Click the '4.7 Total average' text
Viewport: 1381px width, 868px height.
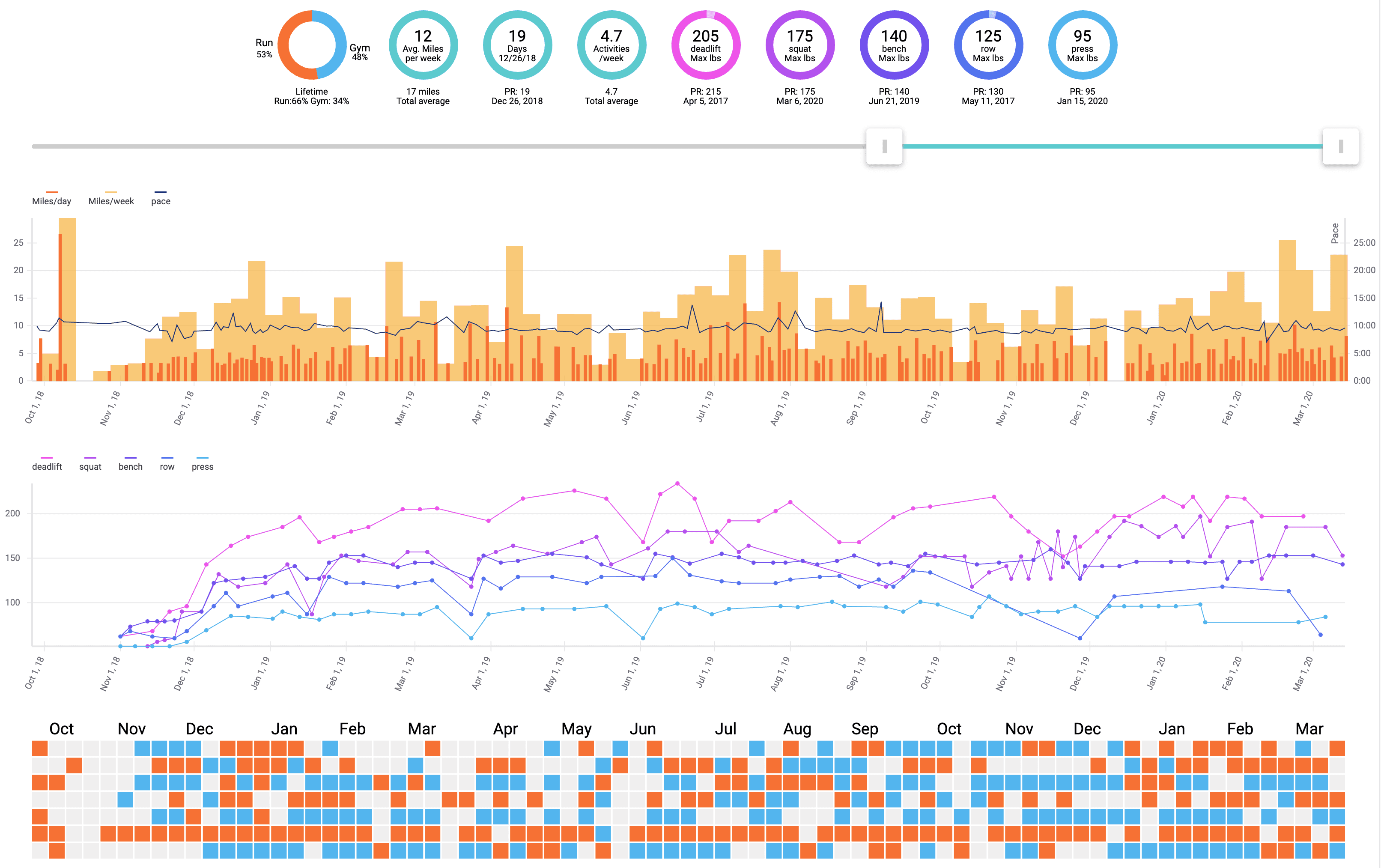(x=611, y=96)
